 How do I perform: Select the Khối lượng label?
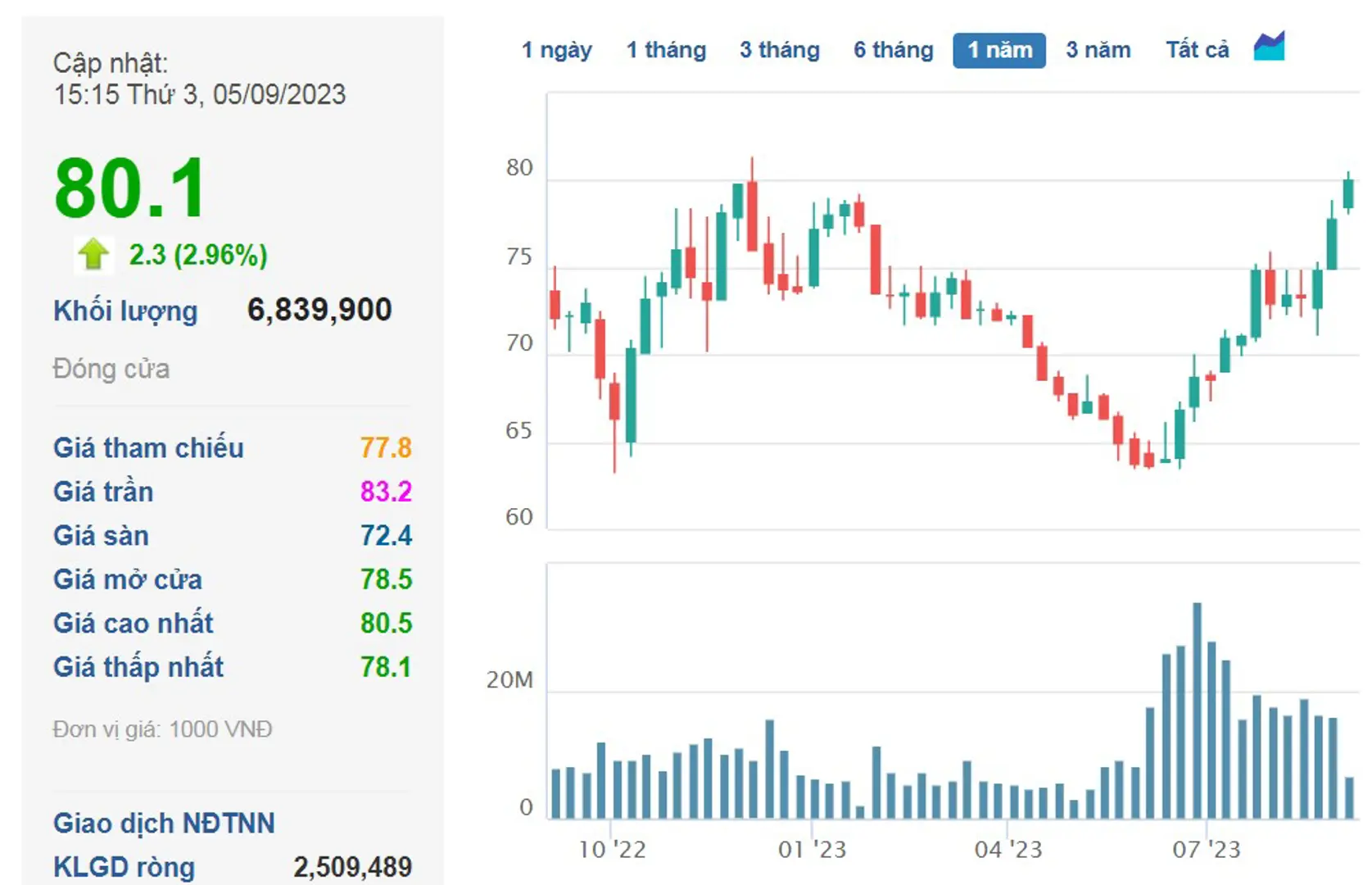click(x=125, y=311)
